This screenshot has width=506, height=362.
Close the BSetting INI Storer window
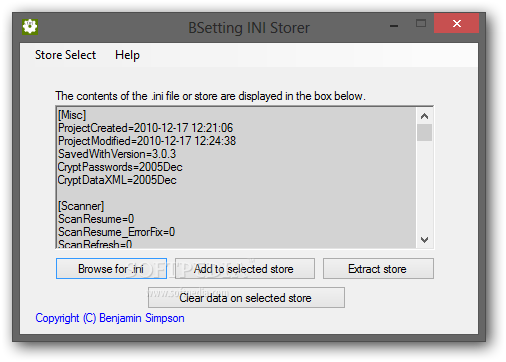click(x=456, y=23)
